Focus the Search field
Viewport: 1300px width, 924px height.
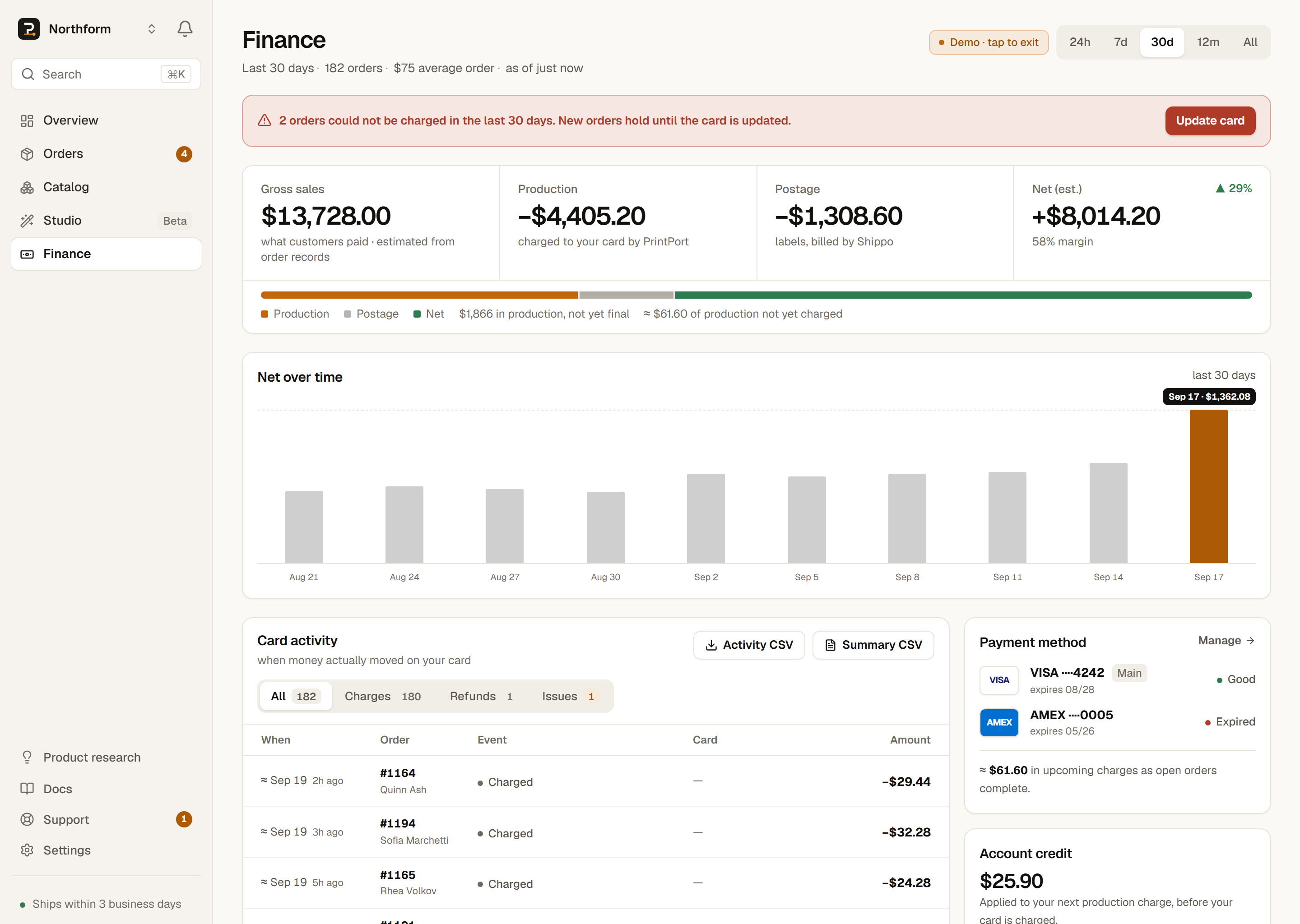[106, 74]
